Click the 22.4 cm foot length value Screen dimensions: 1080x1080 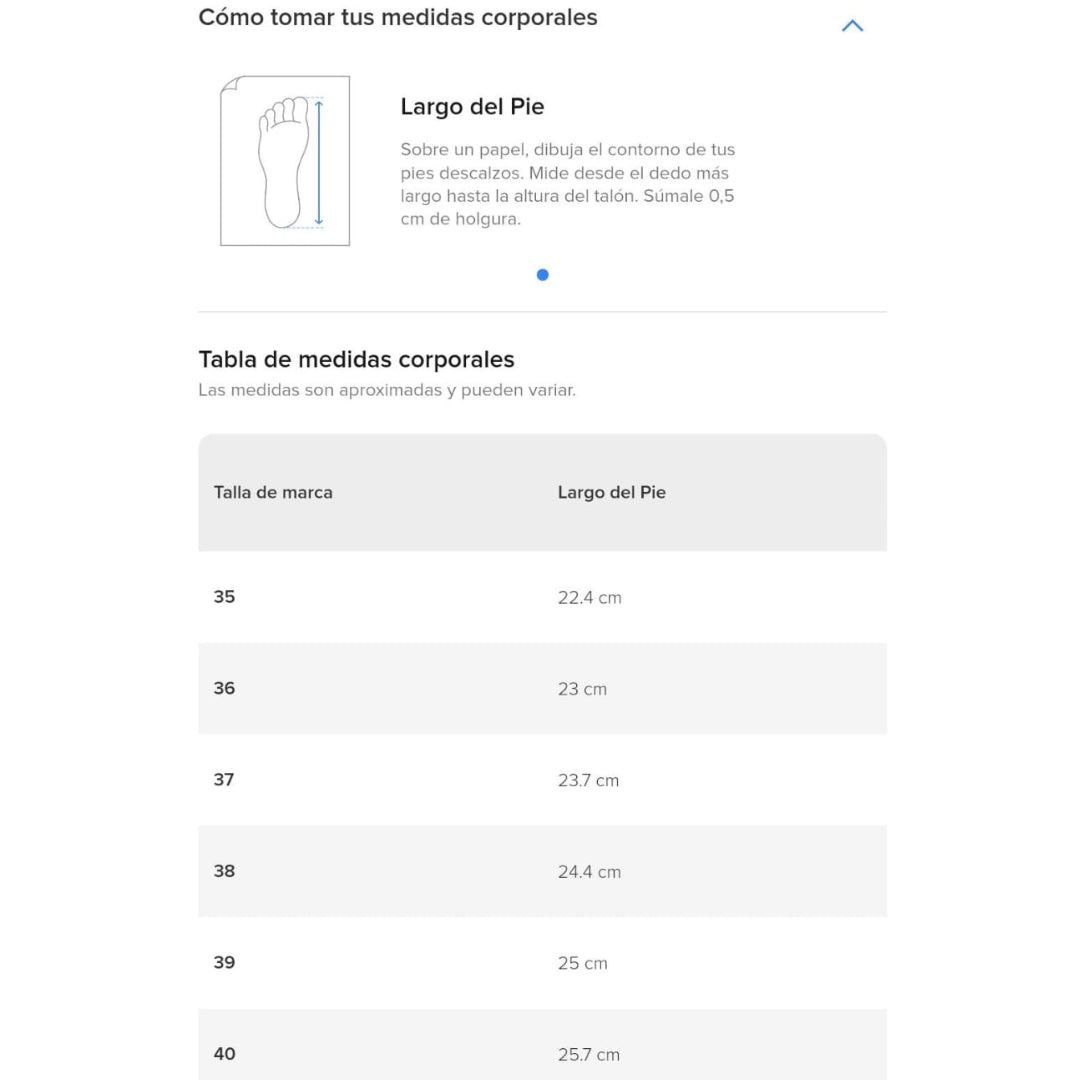point(589,598)
